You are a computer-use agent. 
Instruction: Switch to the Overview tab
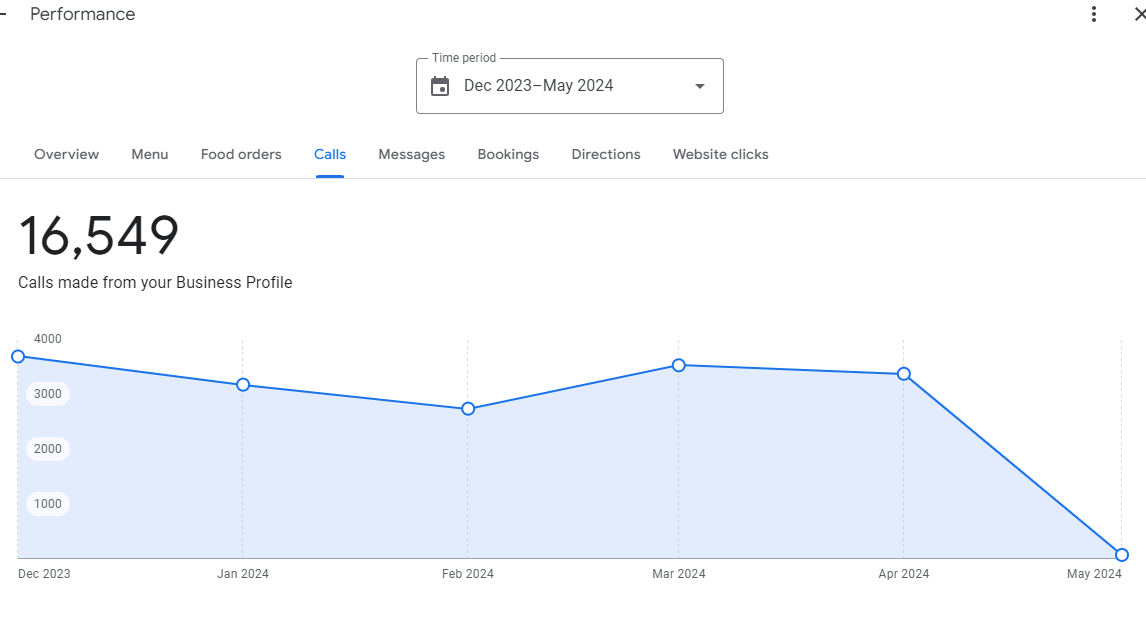pos(66,154)
